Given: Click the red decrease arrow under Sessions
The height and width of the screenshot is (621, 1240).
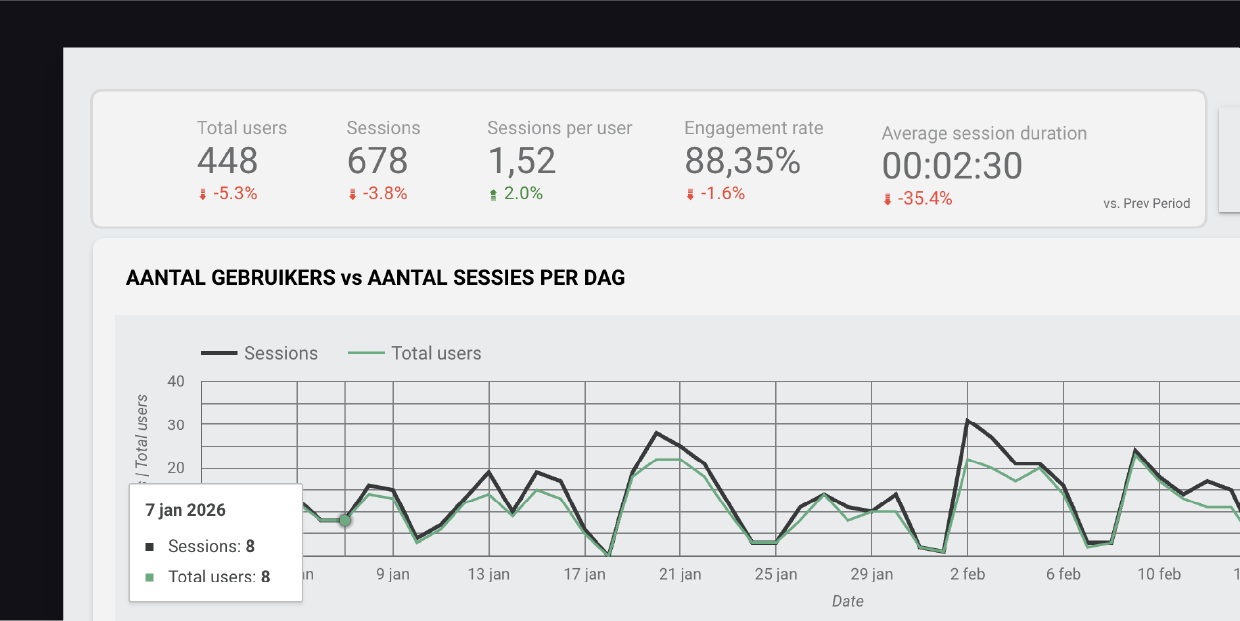Looking at the screenshot, I should click(x=353, y=193).
